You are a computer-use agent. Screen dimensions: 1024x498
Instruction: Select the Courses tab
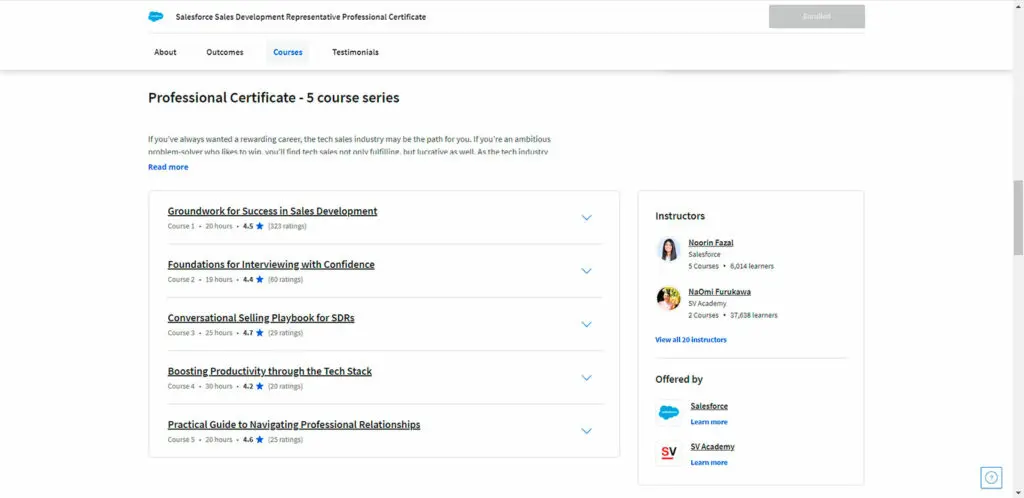point(288,52)
